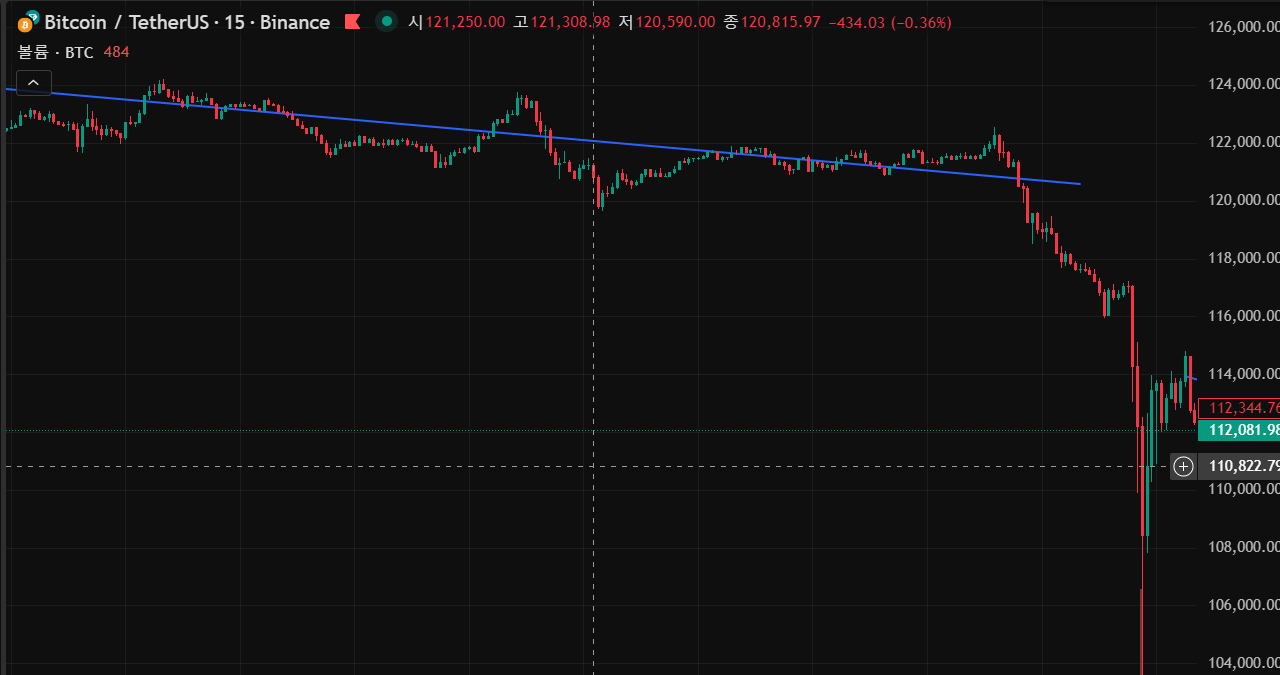The image size is (1280, 675).
Task: Click the crosshair price label 110,822.79
Action: (x=1243, y=466)
